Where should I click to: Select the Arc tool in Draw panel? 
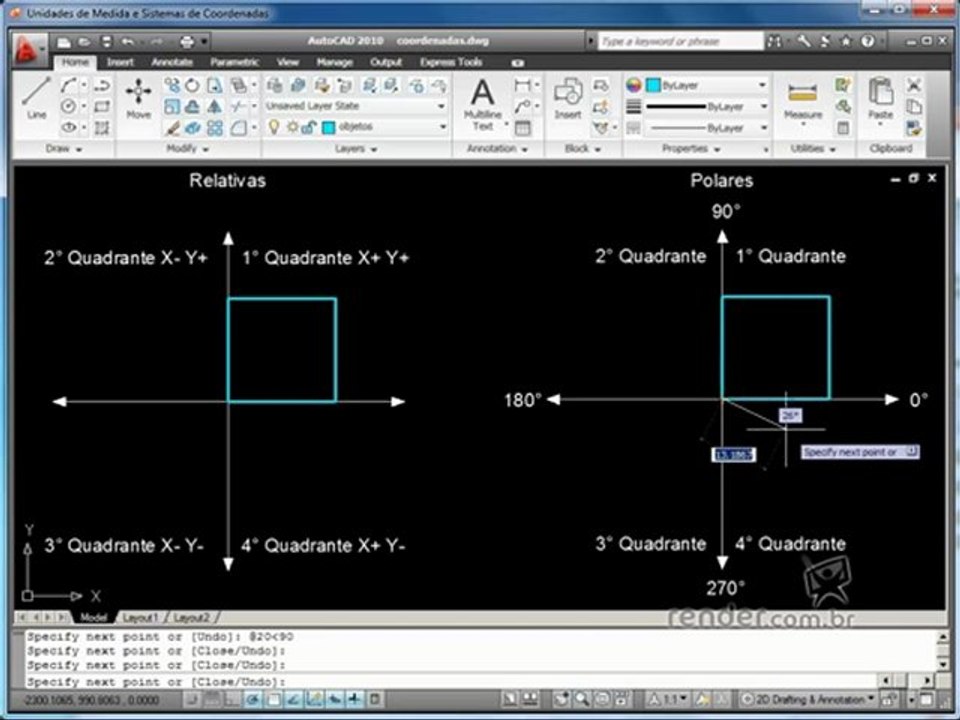coord(69,85)
